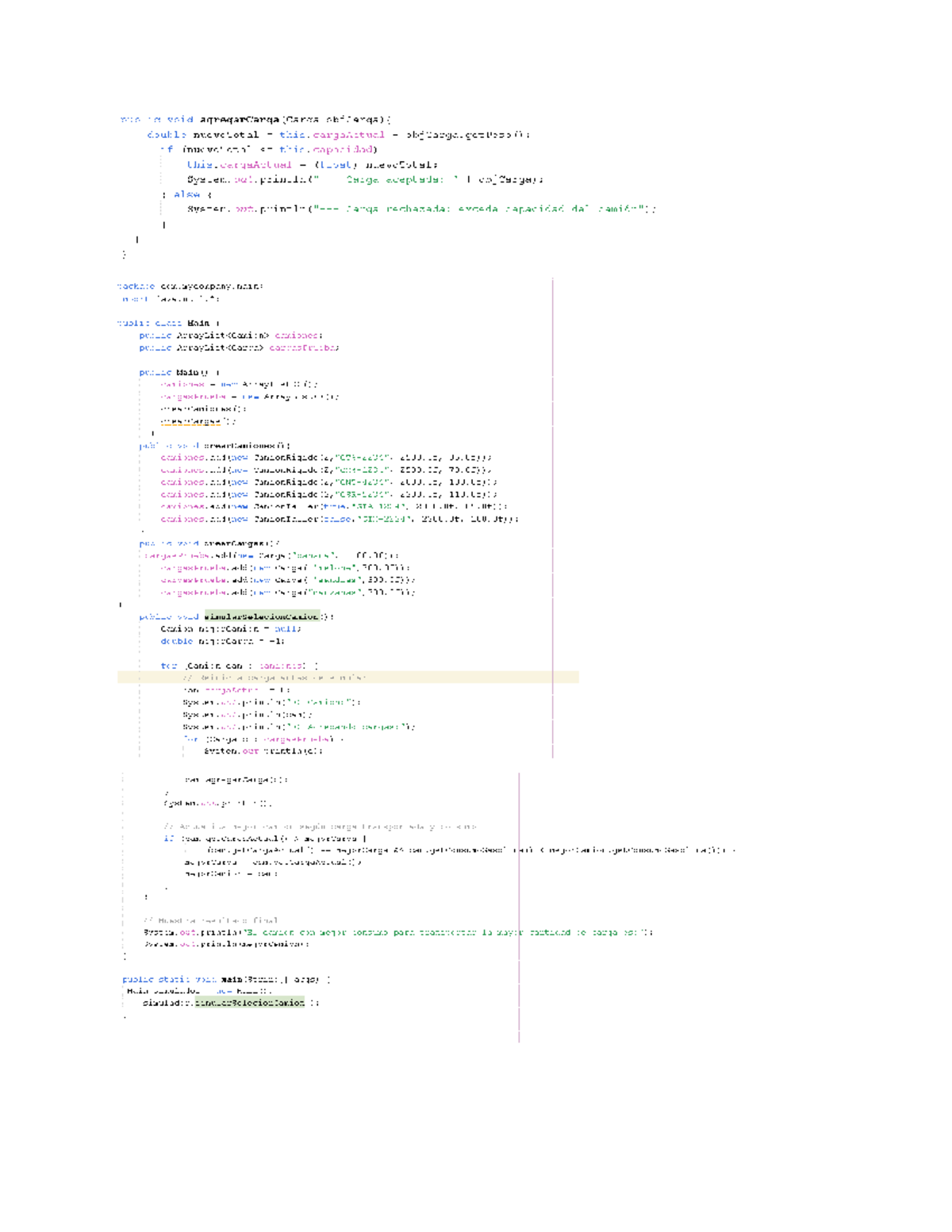Click the crearCargas method declaration
The image size is (952, 1232).
209,543
